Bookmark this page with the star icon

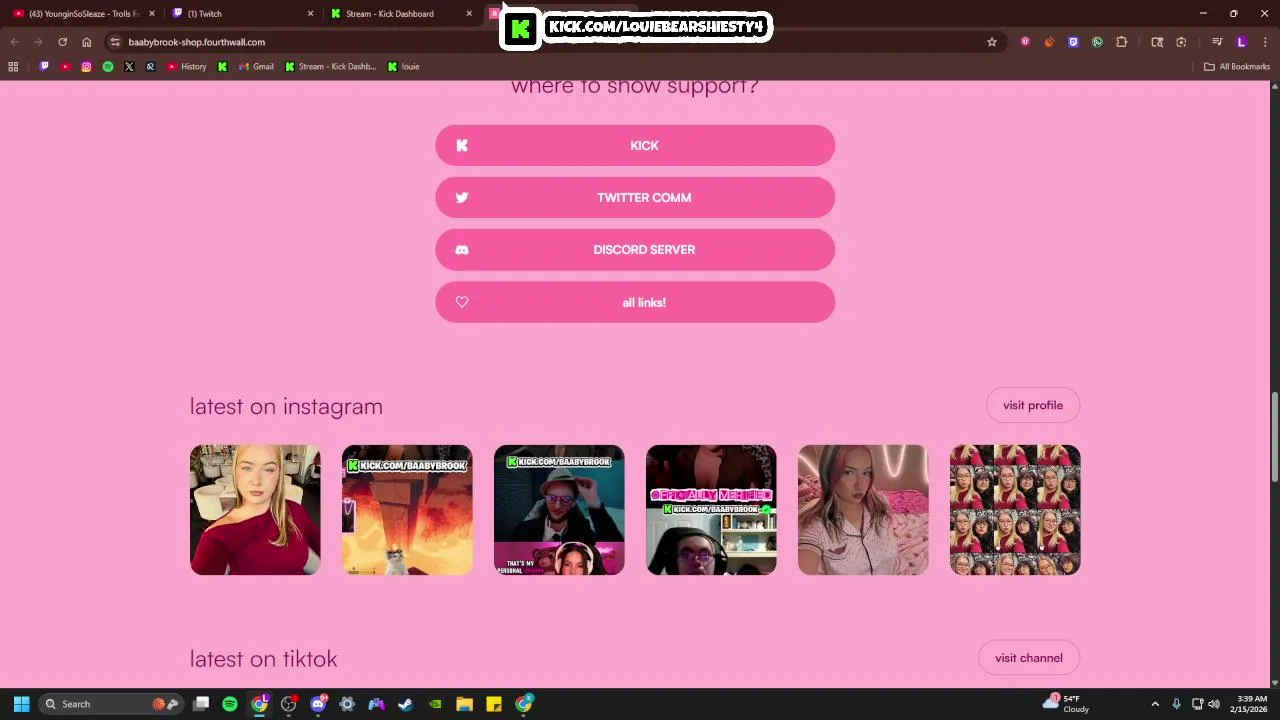click(x=992, y=42)
